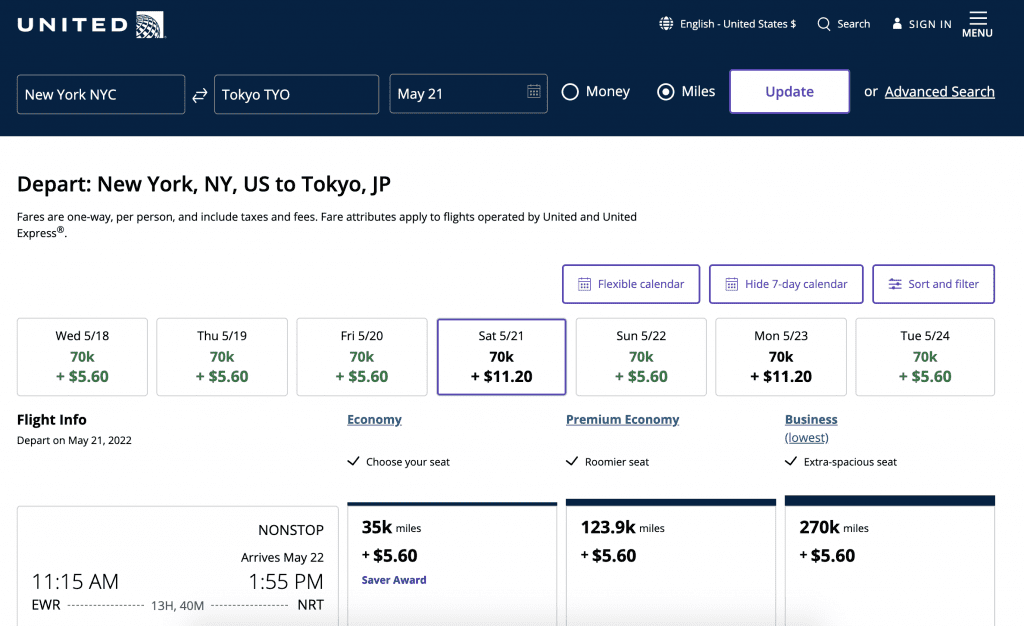Select Fri 5/20 date tab
The height and width of the screenshot is (626, 1024).
(362, 356)
